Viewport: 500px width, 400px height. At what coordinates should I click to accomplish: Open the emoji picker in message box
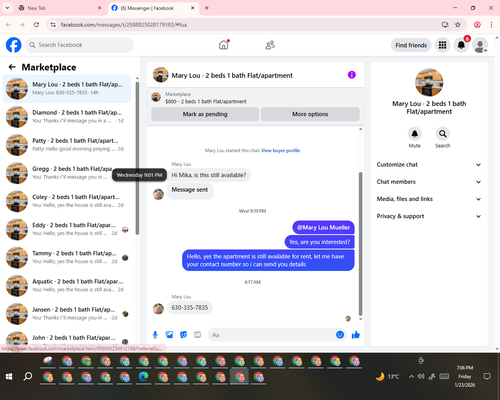[340, 335]
